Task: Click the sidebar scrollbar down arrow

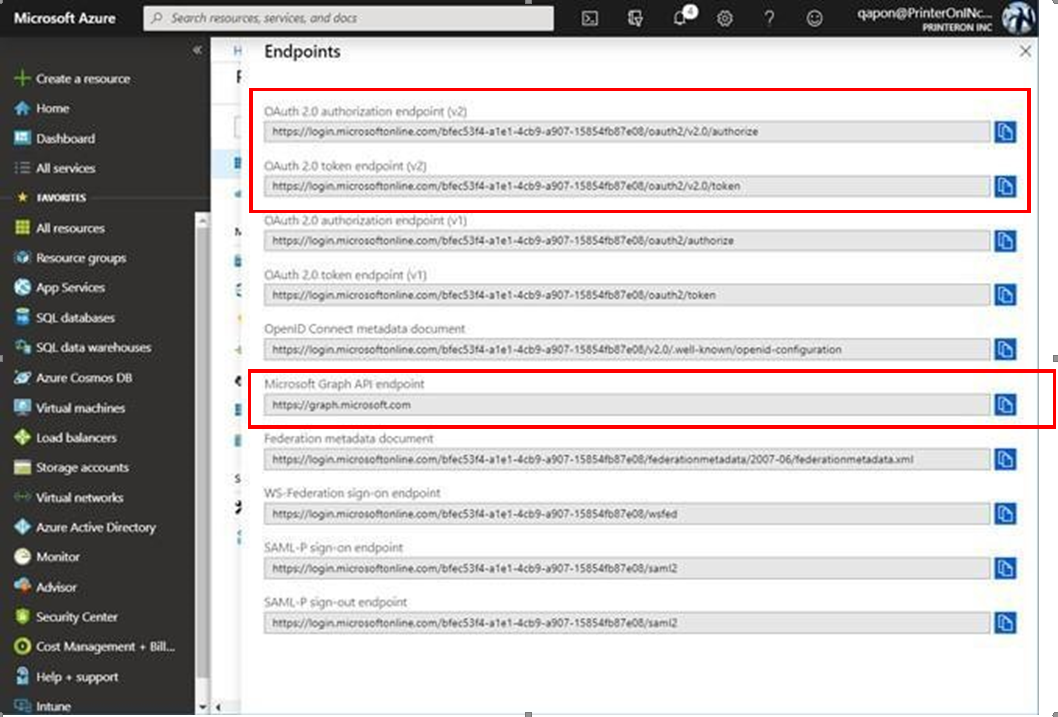Action: [202, 707]
